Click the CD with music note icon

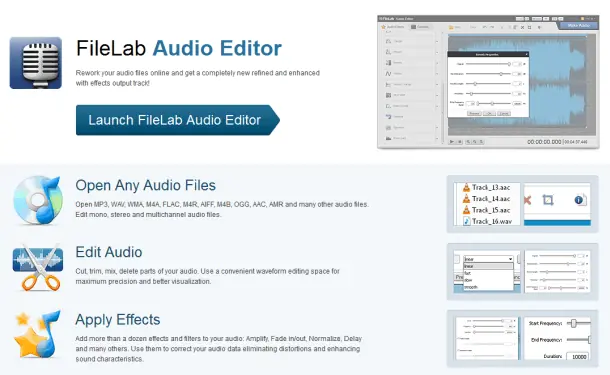click(37, 200)
